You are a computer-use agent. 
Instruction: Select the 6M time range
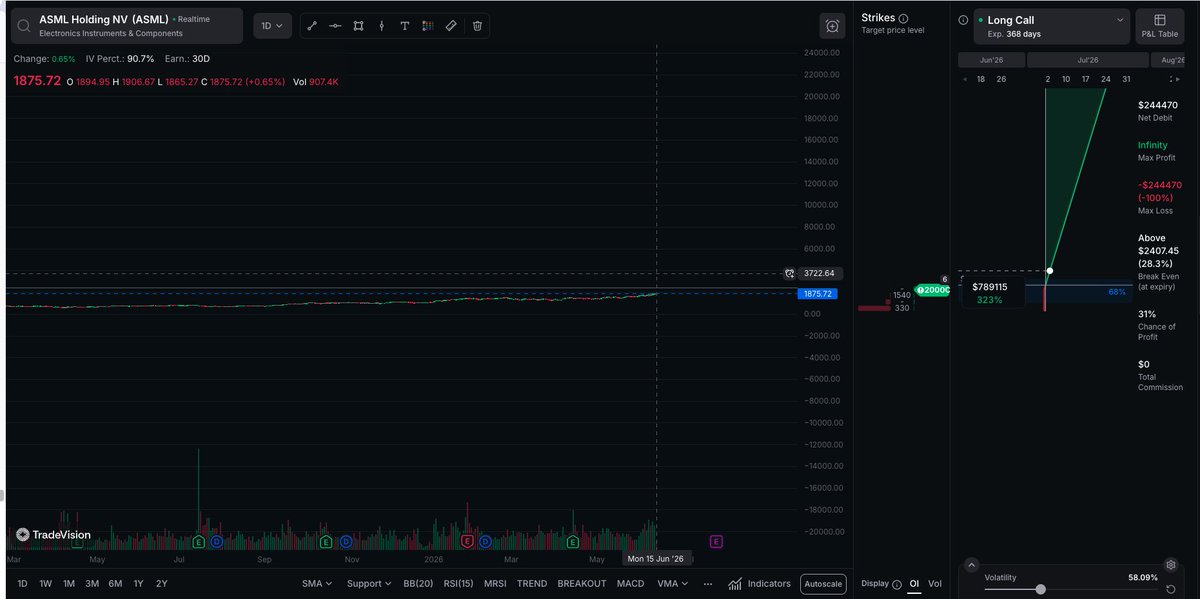tap(115, 583)
